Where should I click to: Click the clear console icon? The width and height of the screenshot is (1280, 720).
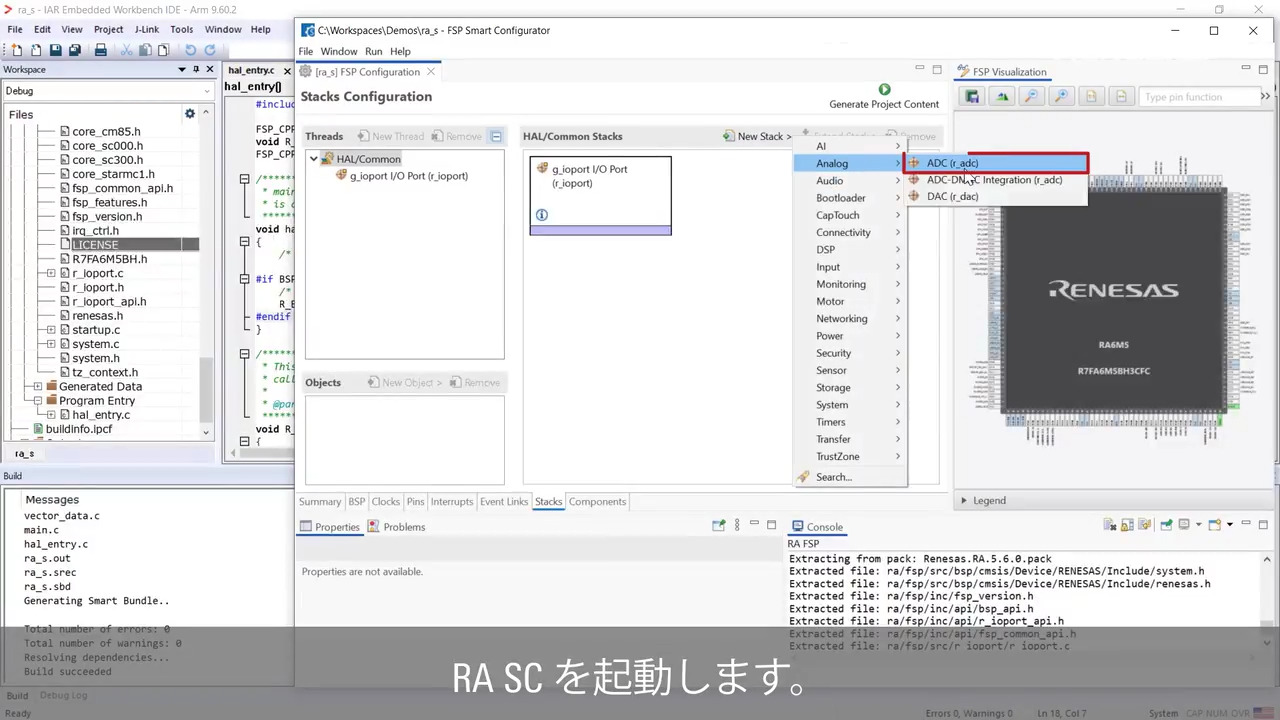[x=1110, y=525]
